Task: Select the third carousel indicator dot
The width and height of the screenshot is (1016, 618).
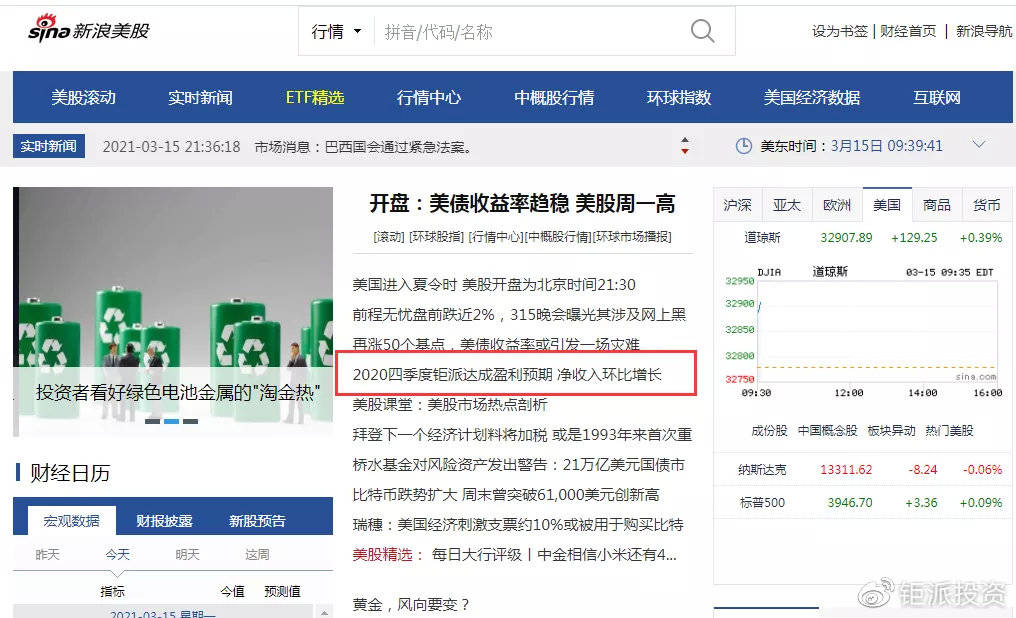Action: coord(190,421)
